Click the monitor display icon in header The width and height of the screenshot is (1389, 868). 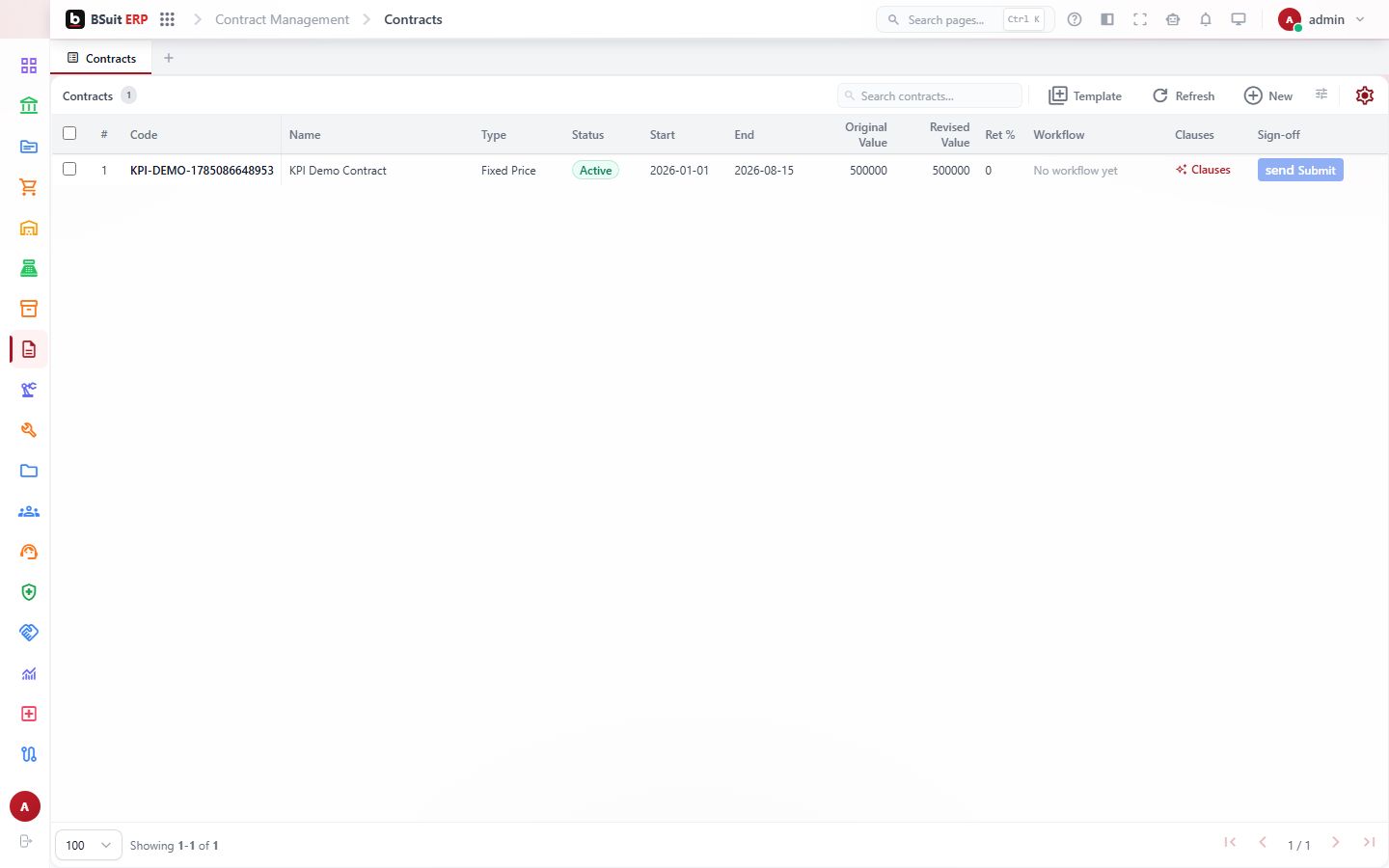(1239, 19)
